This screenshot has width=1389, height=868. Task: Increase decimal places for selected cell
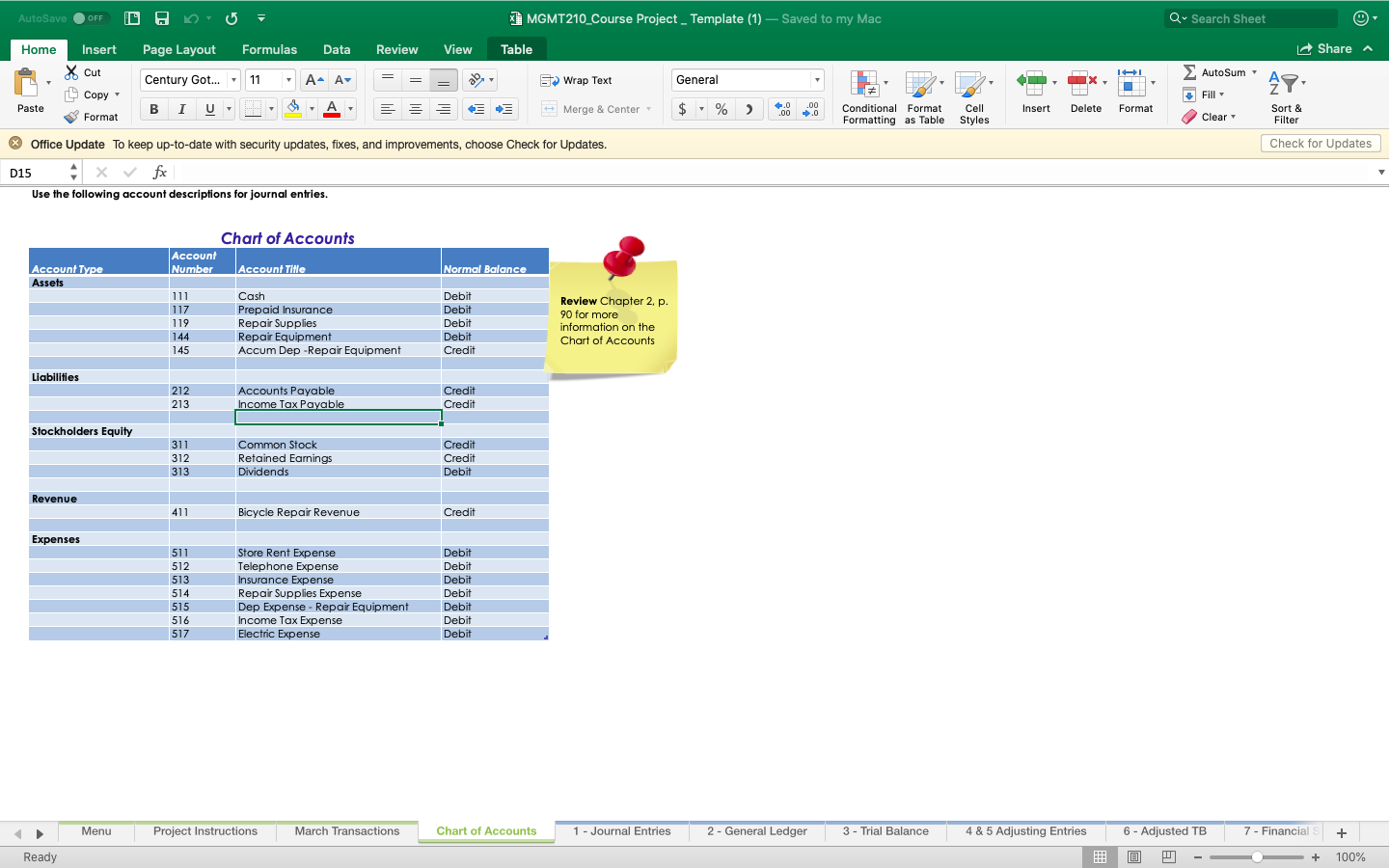[781, 109]
